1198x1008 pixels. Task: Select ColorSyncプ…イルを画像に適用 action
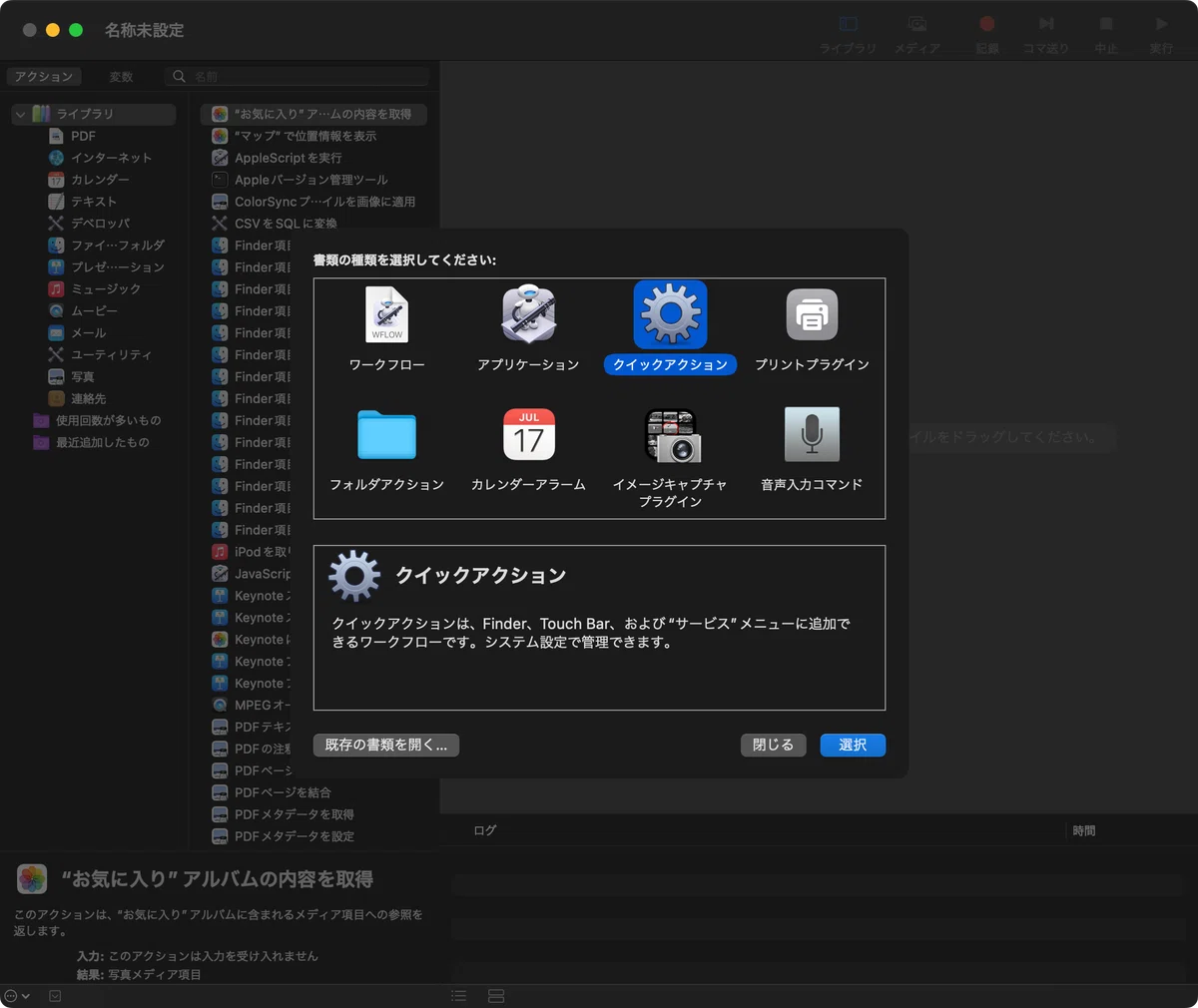pyautogui.click(x=313, y=202)
